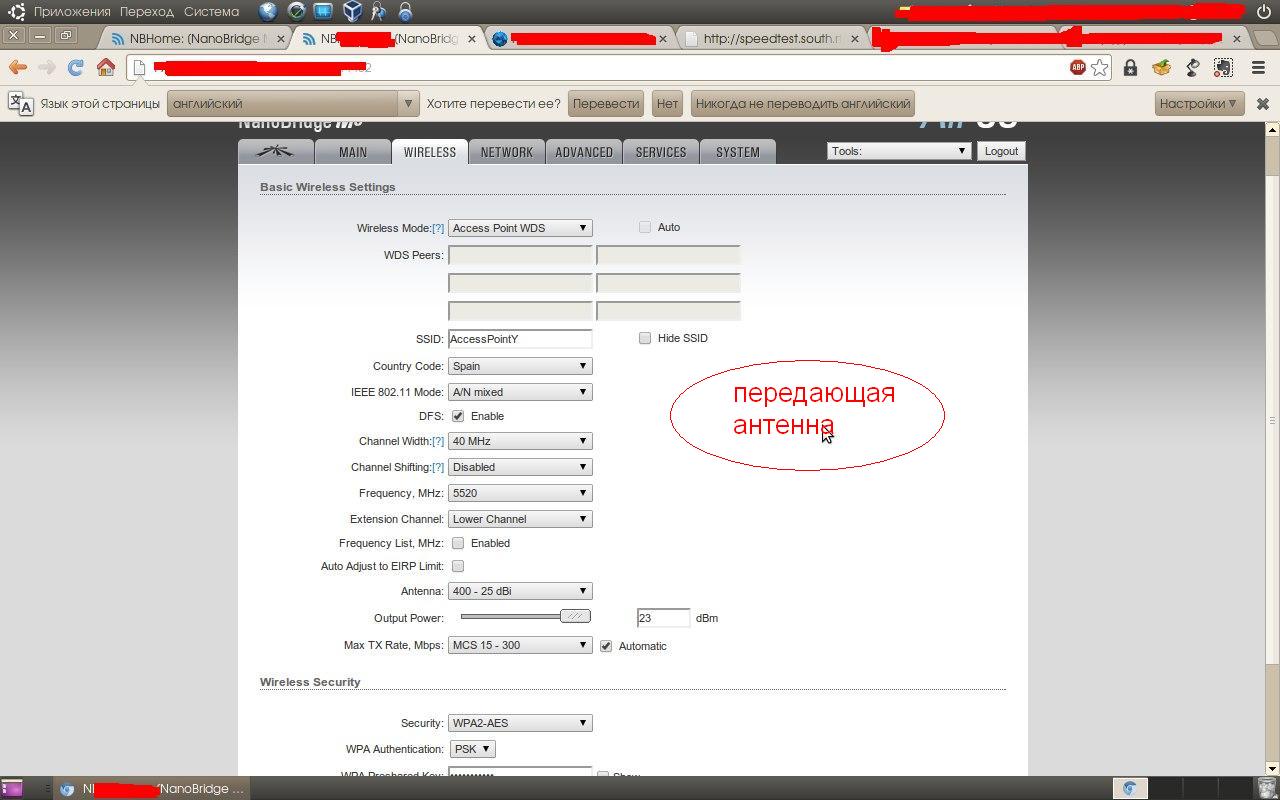Click the trash icon in bottom panel
Viewport: 1280px width, 800px height.
click(1266, 788)
